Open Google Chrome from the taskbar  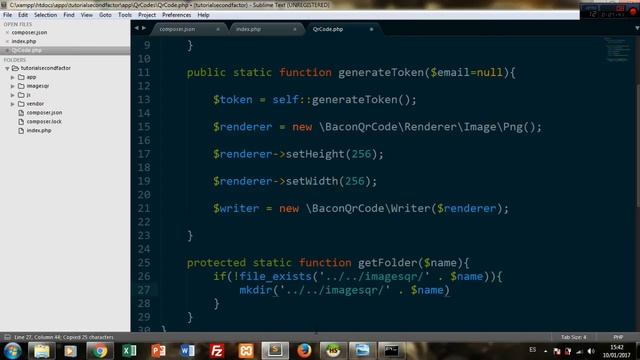(100, 351)
